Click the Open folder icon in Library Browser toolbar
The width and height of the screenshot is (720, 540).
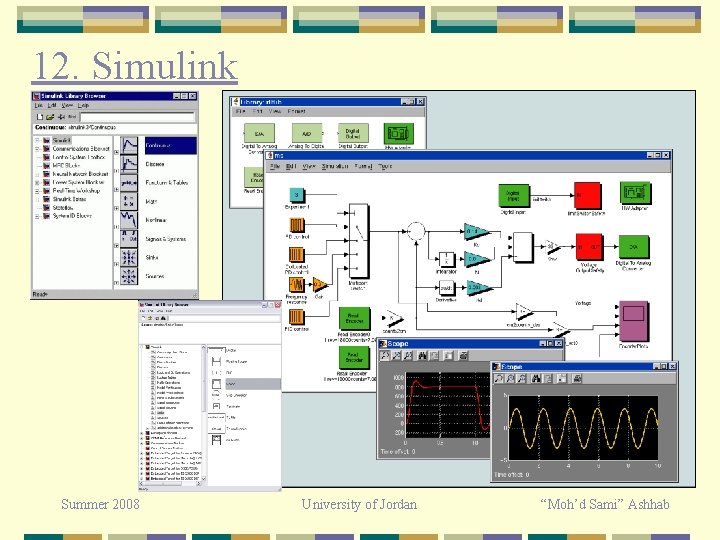[50, 117]
